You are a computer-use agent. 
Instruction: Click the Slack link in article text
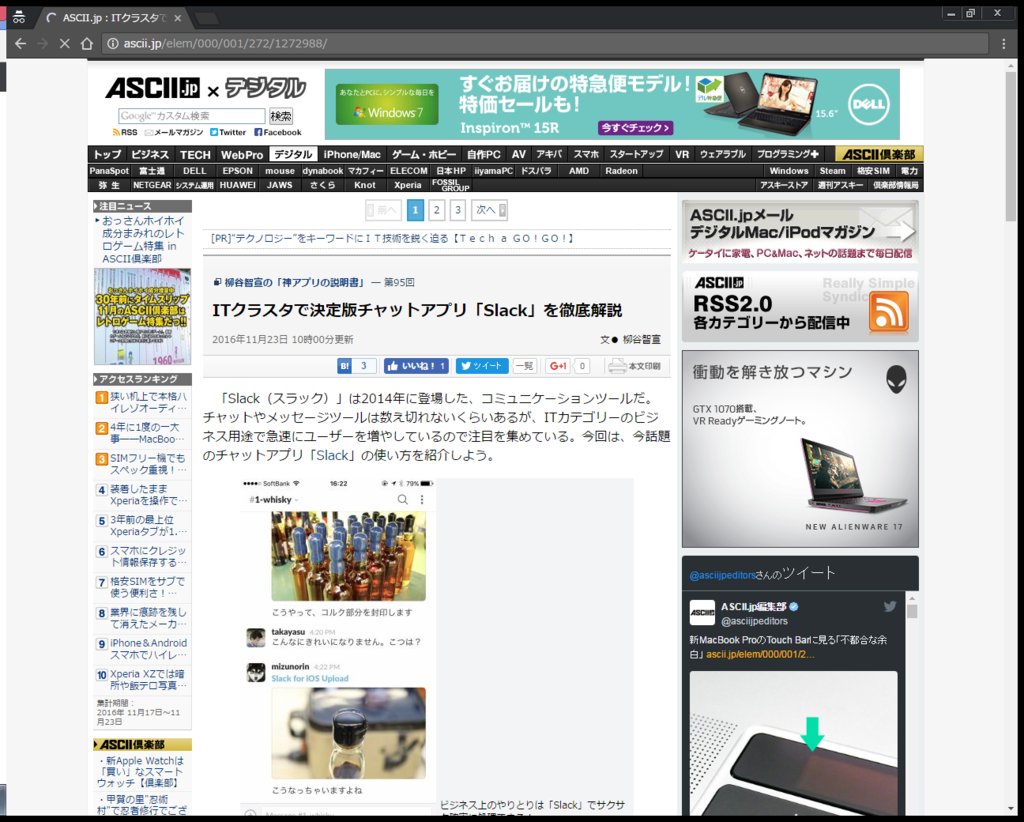332,455
